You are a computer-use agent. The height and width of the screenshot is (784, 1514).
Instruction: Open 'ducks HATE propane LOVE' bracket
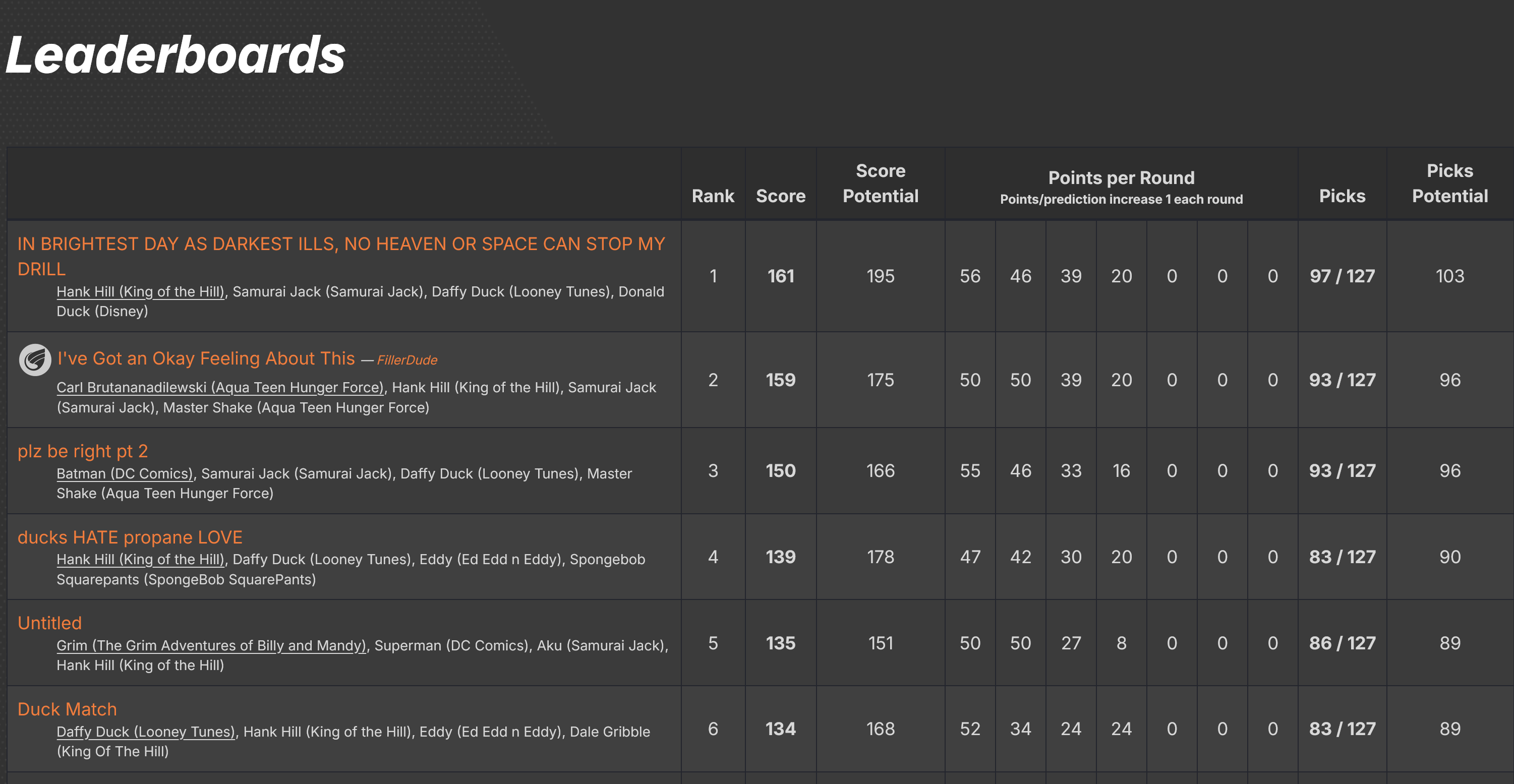(129, 537)
